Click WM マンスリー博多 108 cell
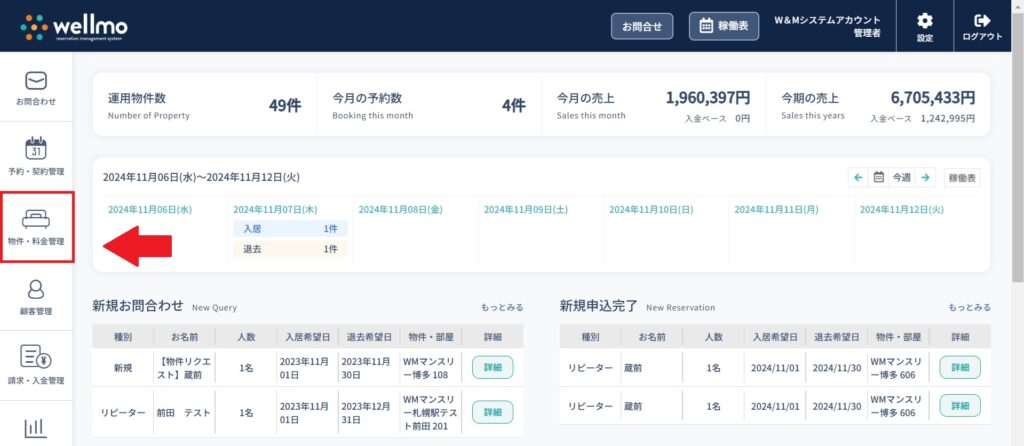Viewport: 1024px width, 446px height. pos(430,367)
